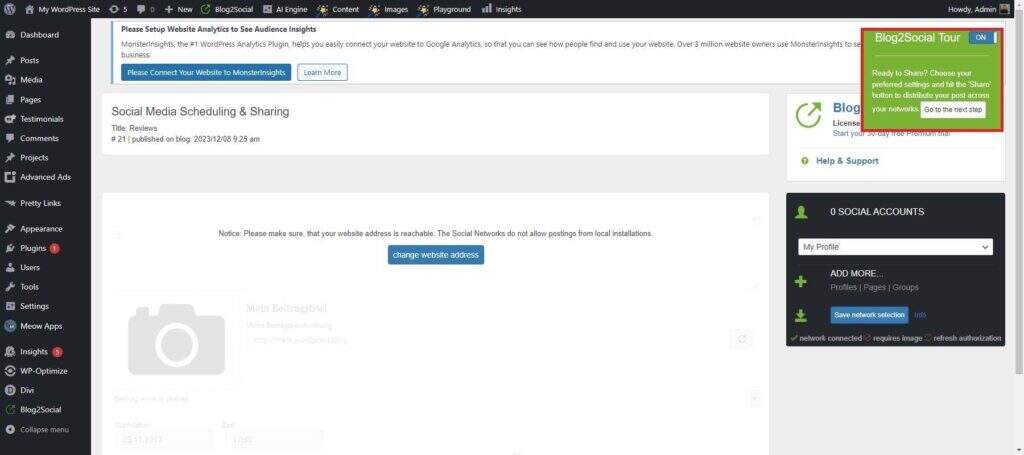The image size is (1024, 455).
Task: Click the refresh icon beside the URL field
Action: [x=741, y=340]
